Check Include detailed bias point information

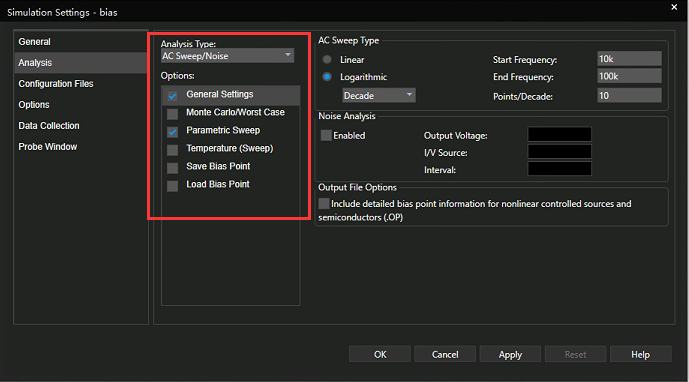click(x=324, y=204)
